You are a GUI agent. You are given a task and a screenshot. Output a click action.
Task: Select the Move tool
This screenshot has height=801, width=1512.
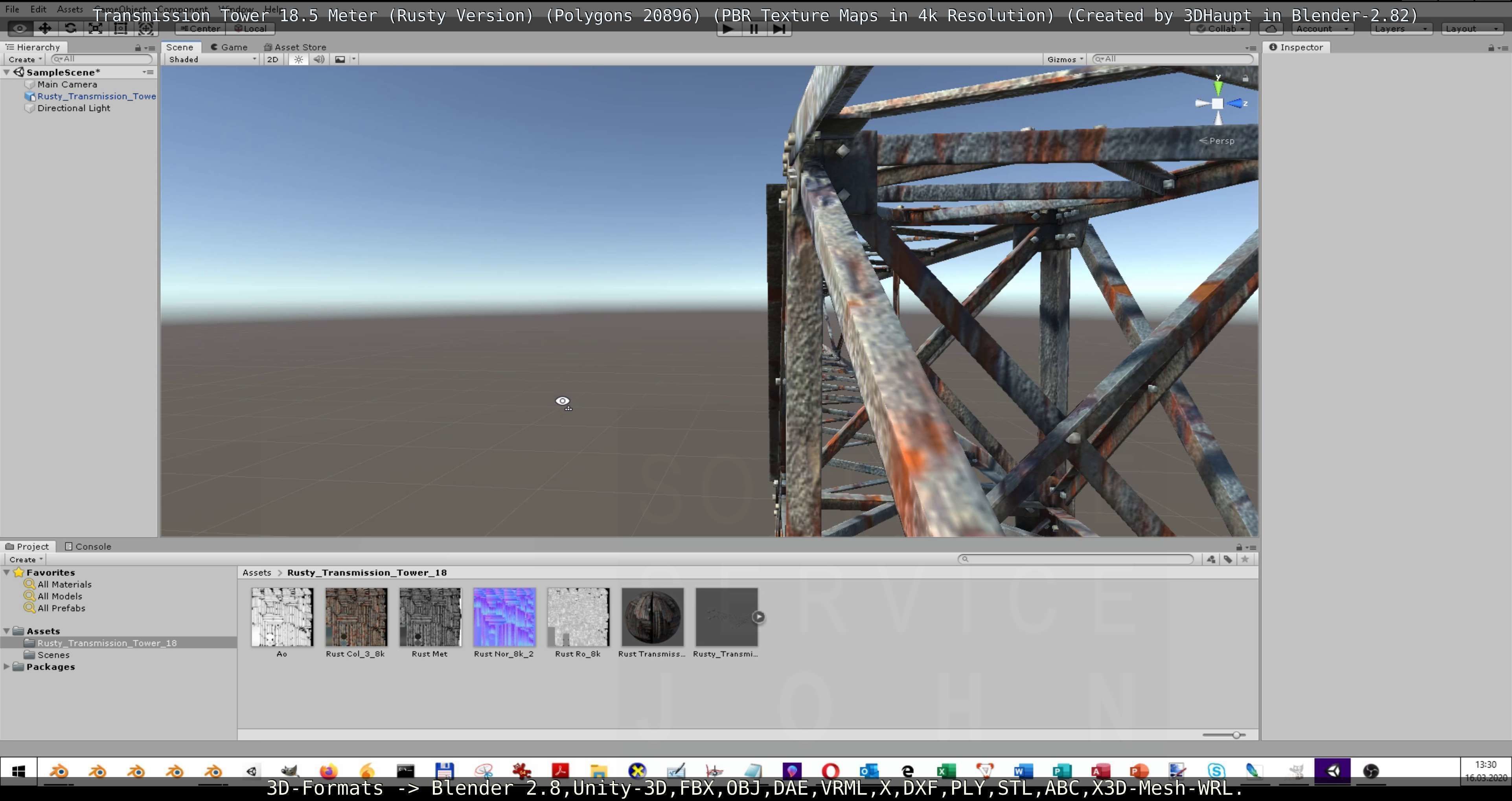pyautogui.click(x=44, y=28)
